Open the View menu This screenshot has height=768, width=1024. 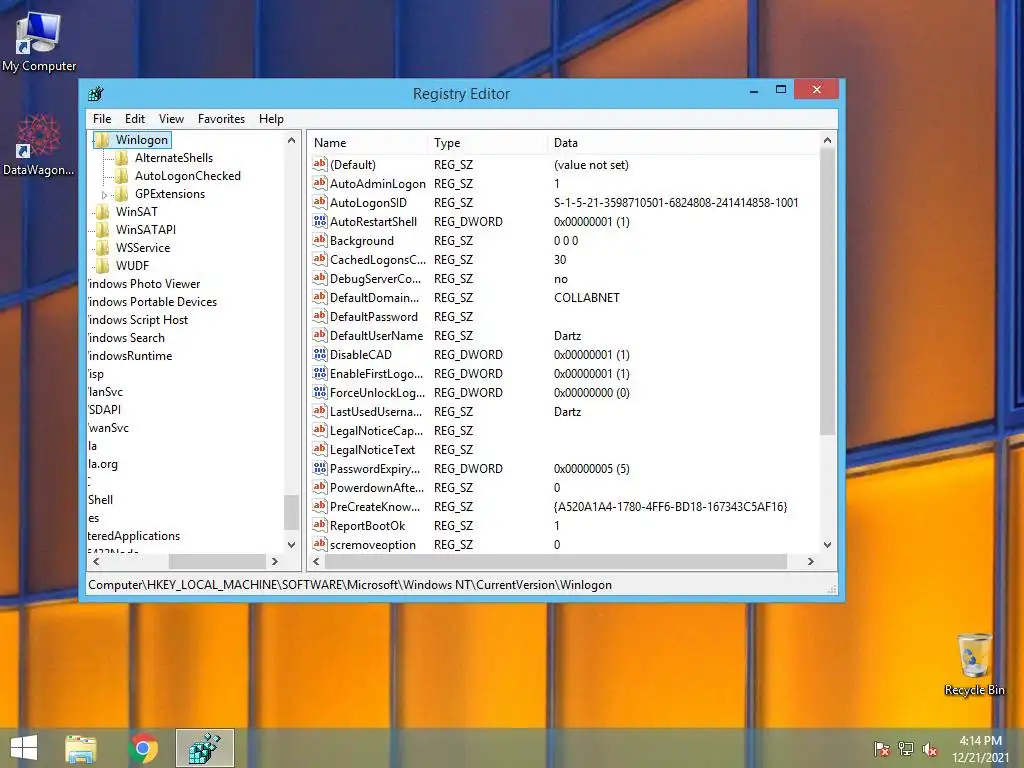pos(171,119)
